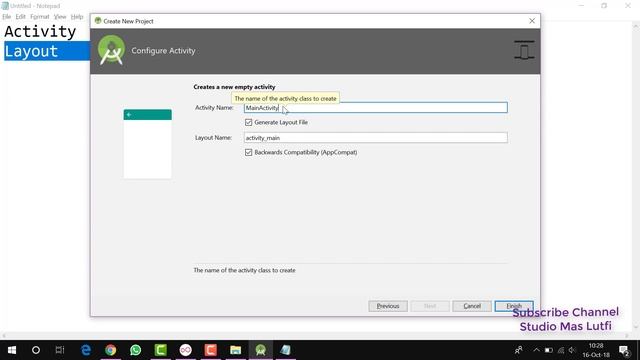Toggle the Generate Layout File checkbox
The image size is (640, 360).
pyautogui.click(x=249, y=122)
